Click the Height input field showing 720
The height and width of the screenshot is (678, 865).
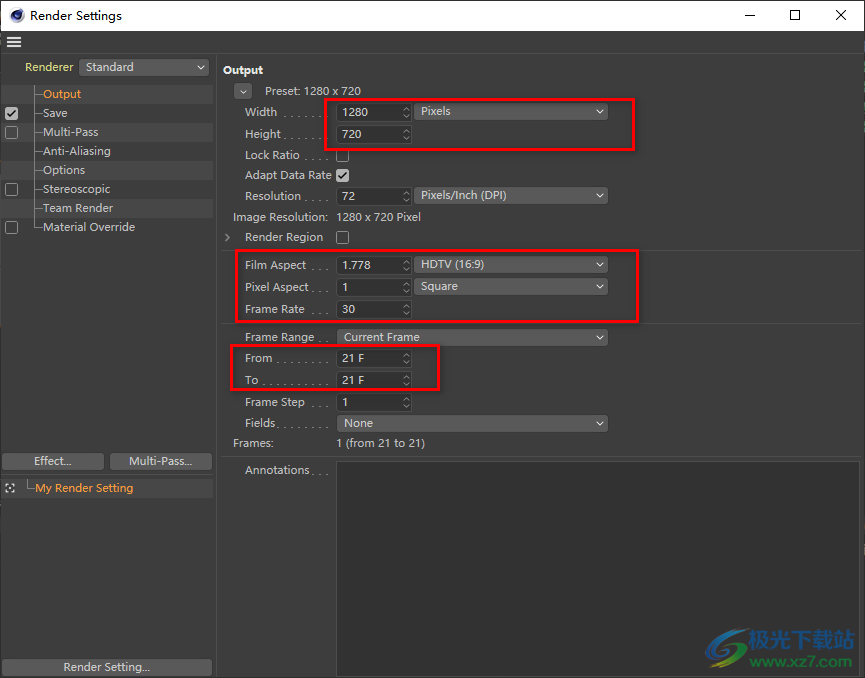369,134
